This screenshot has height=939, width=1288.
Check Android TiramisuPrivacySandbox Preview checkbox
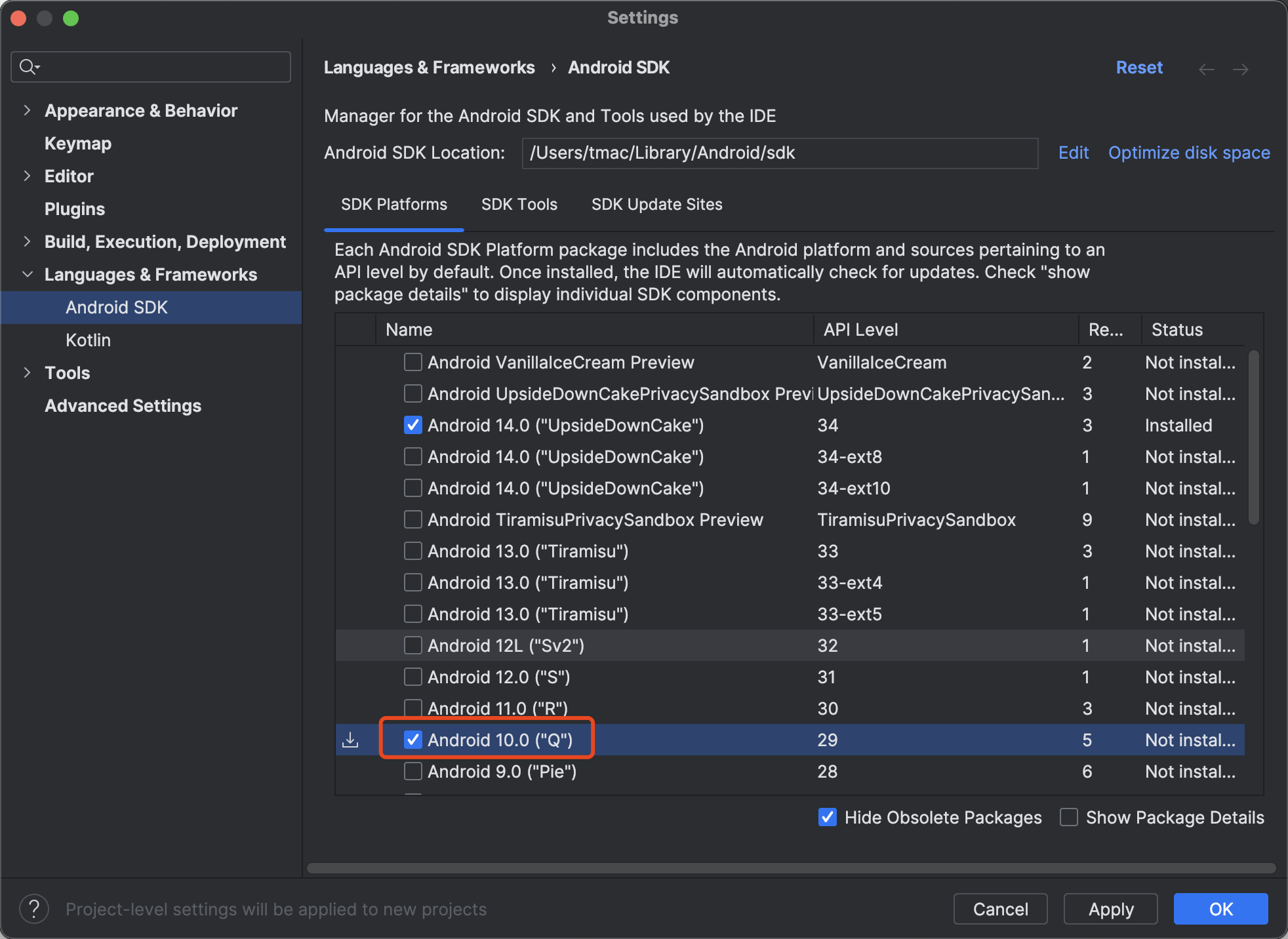(413, 519)
